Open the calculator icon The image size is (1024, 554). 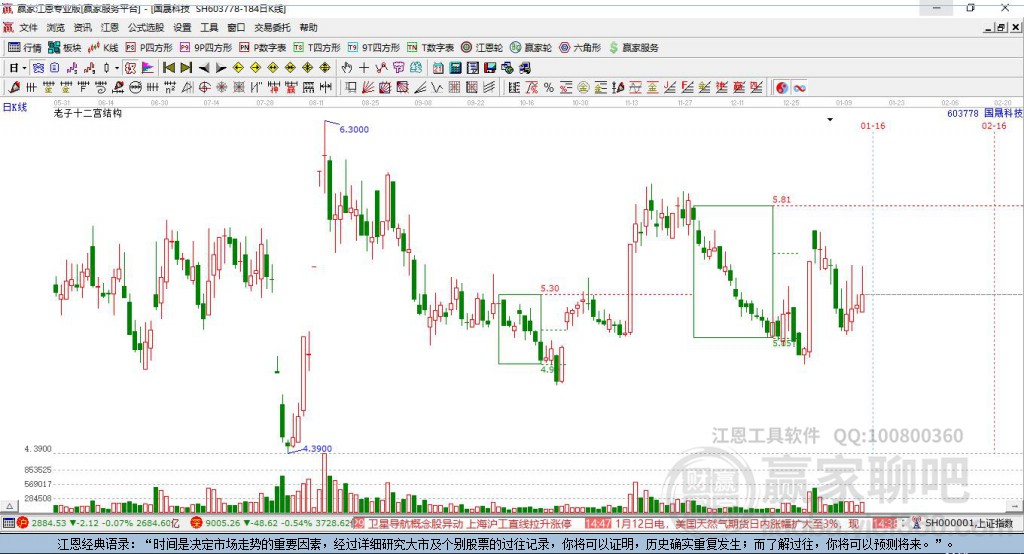pyautogui.click(x=455, y=68)
